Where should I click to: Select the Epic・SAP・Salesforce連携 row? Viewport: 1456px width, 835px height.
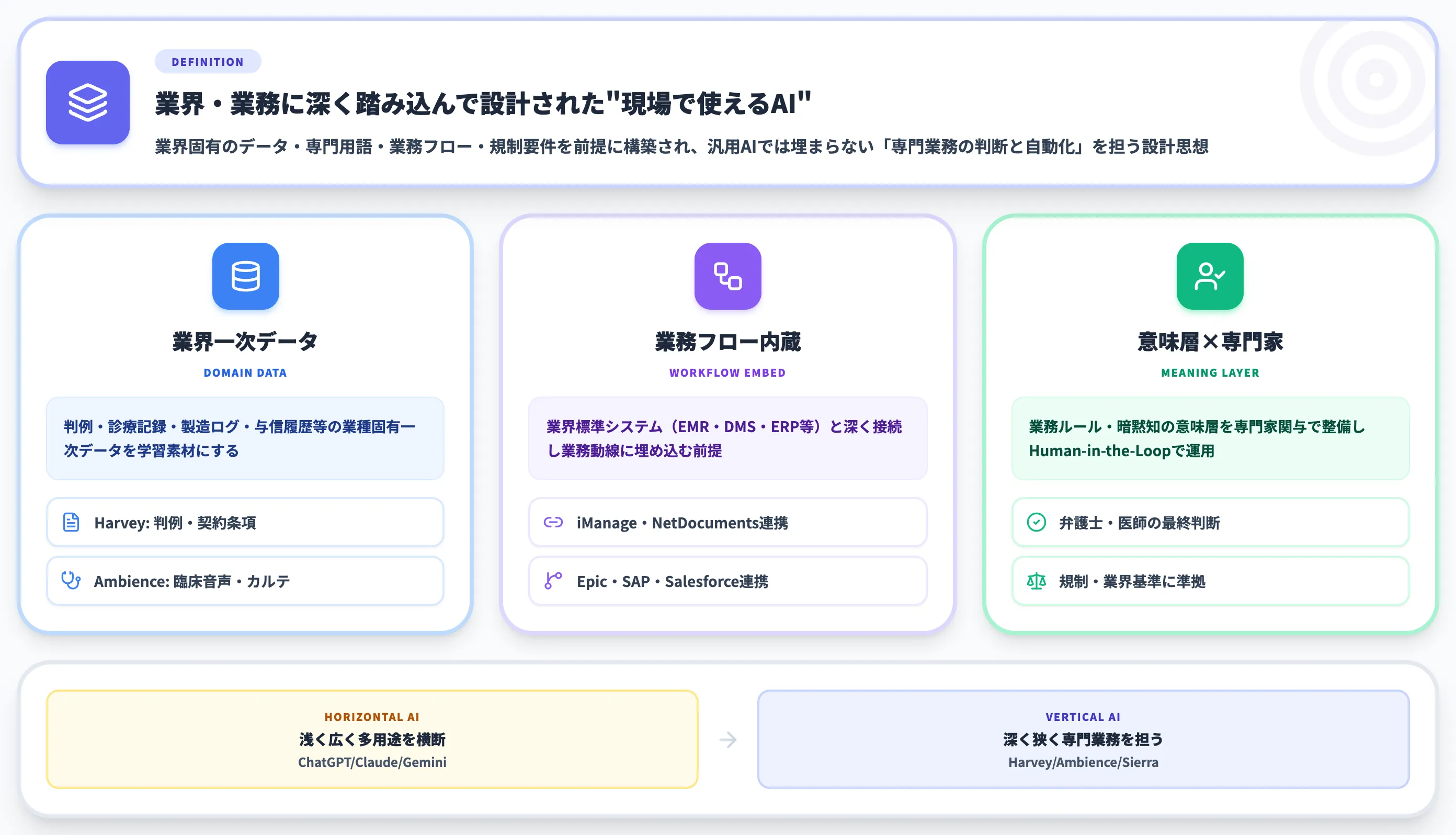[x=727, y=581]
